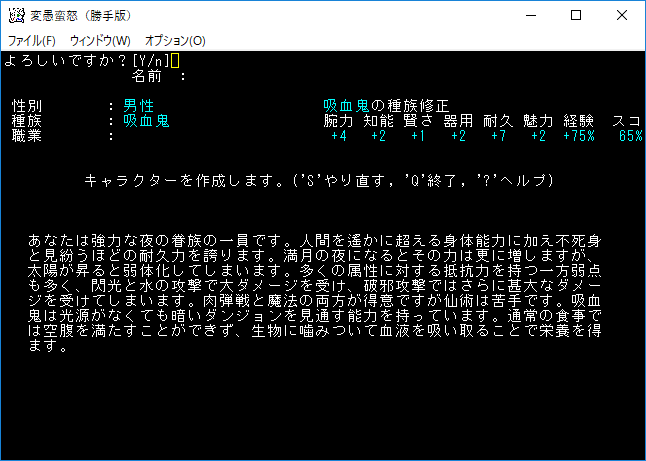This screenshot has height=461, width=646.
Task: Maximize the game window
Action: [x=576, y=15]
